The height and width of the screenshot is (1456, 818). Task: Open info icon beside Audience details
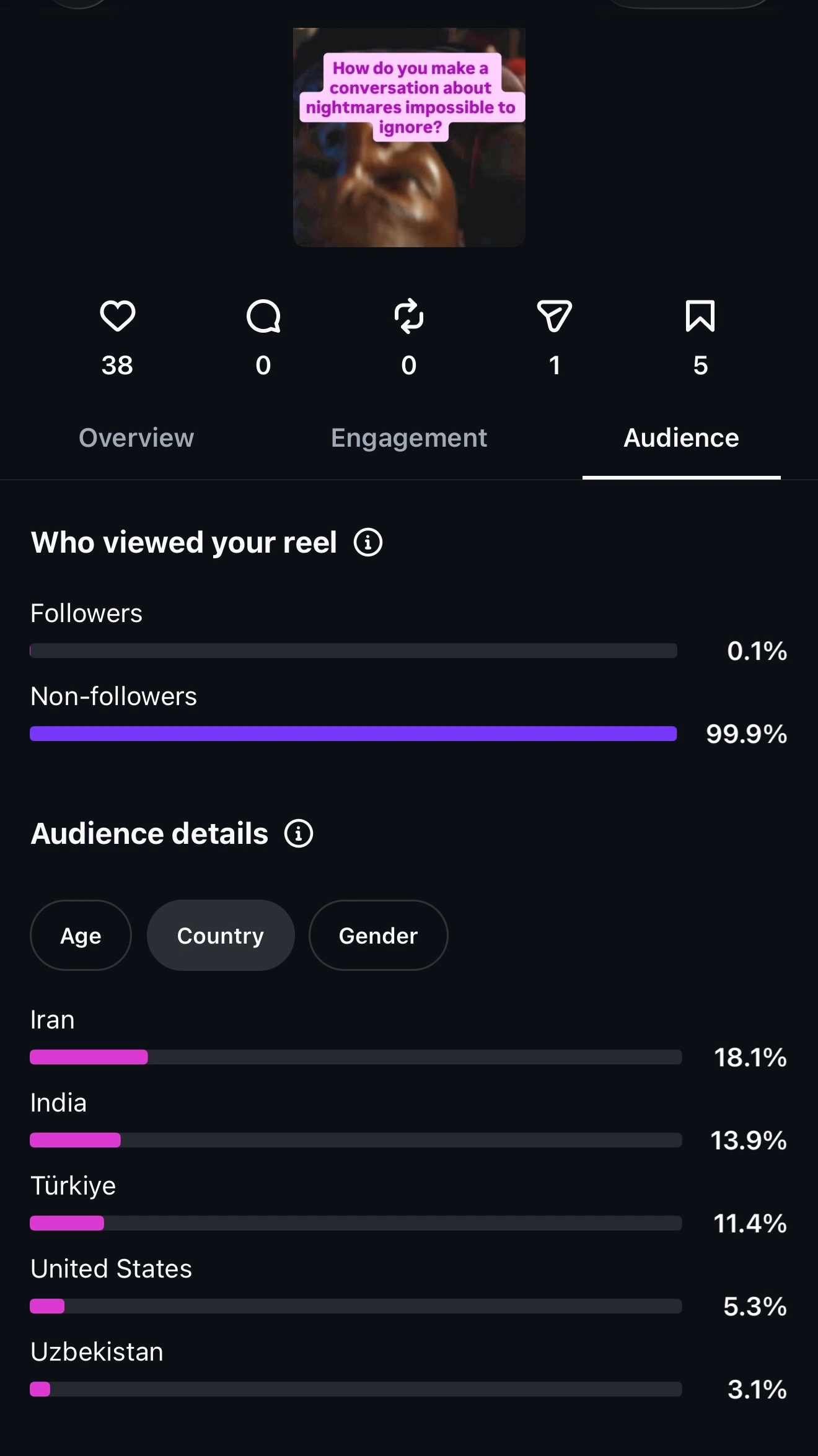click(x=299, y=834)
